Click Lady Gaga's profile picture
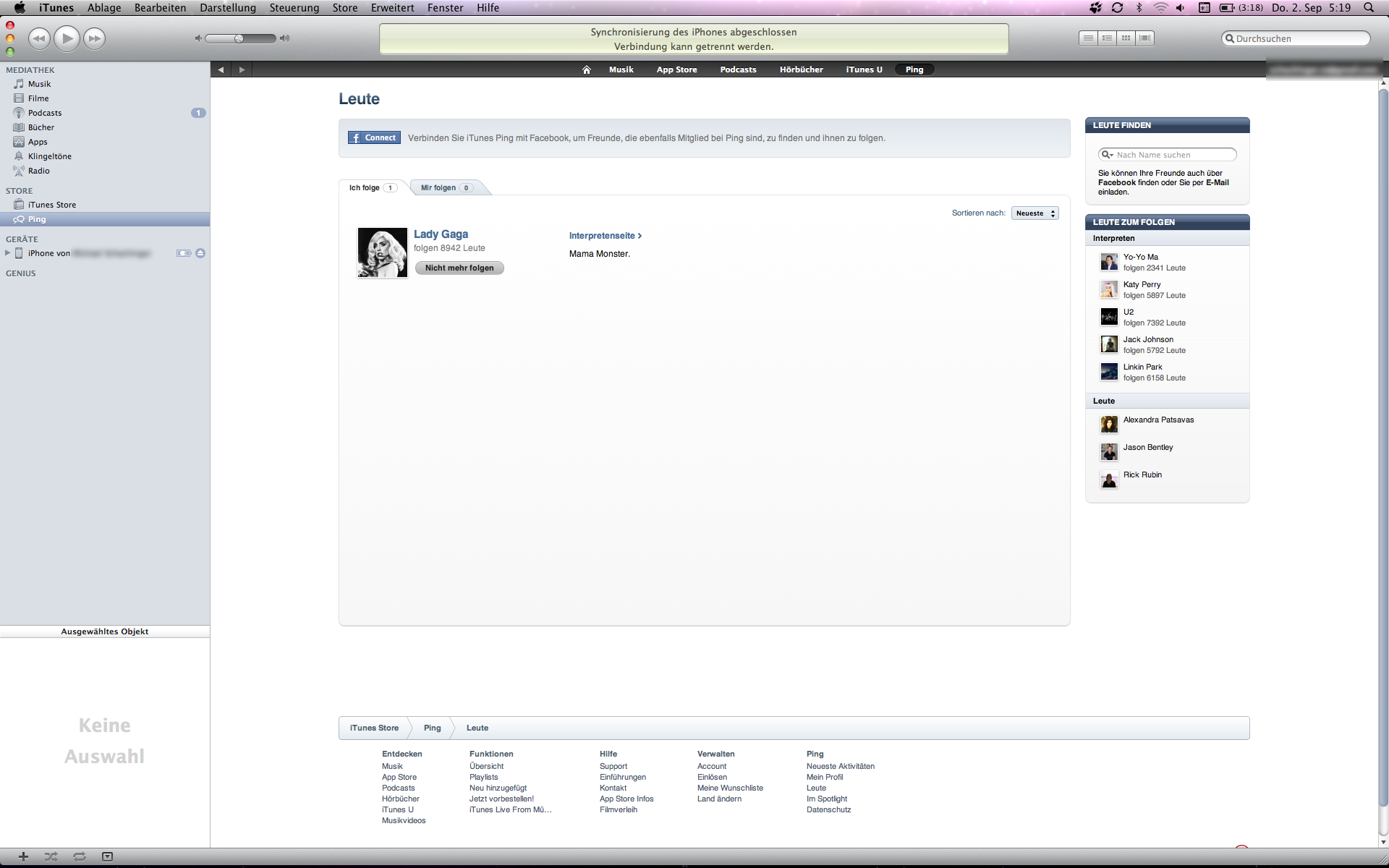Screen dimensions: 1389x868 tap(383, 252)
